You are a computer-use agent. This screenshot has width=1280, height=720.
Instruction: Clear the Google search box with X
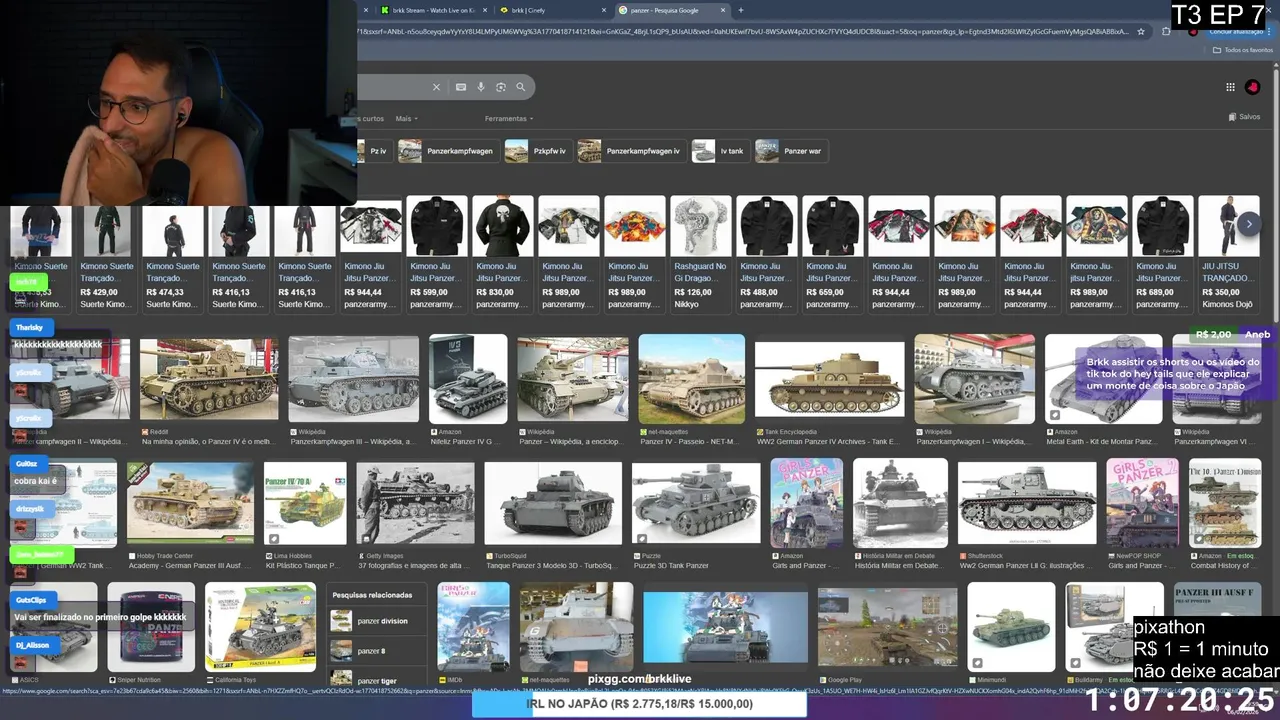436,87
